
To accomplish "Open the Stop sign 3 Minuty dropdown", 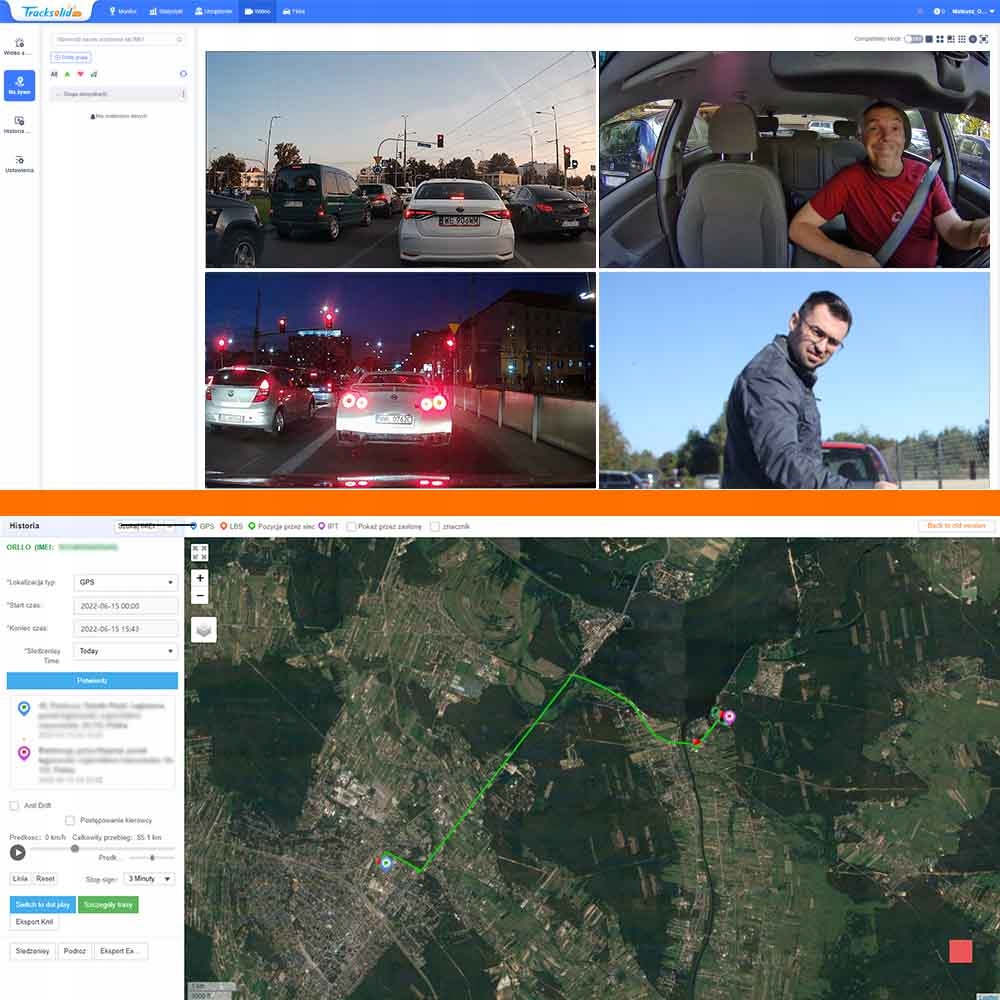I will pos(149,879).
